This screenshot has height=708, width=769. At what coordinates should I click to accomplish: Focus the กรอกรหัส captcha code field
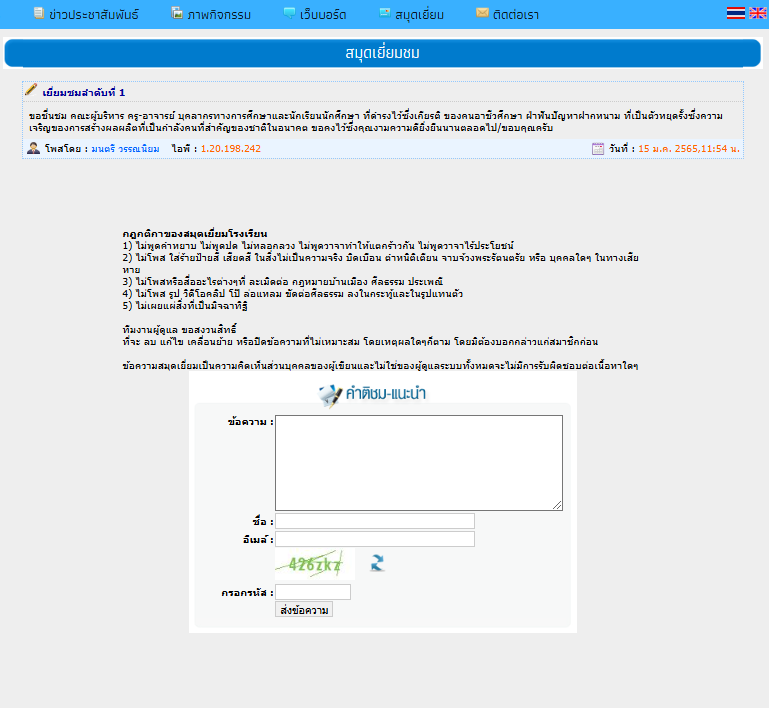(x=313, y=592)
